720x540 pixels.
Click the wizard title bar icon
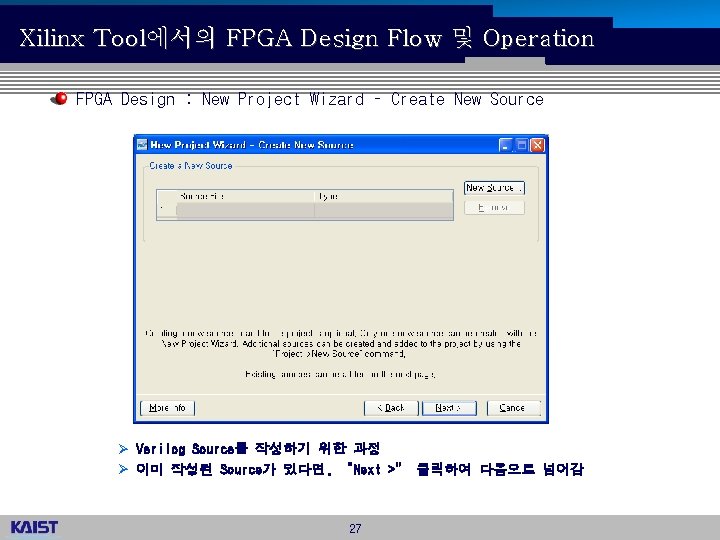click(x=142, y=145)
